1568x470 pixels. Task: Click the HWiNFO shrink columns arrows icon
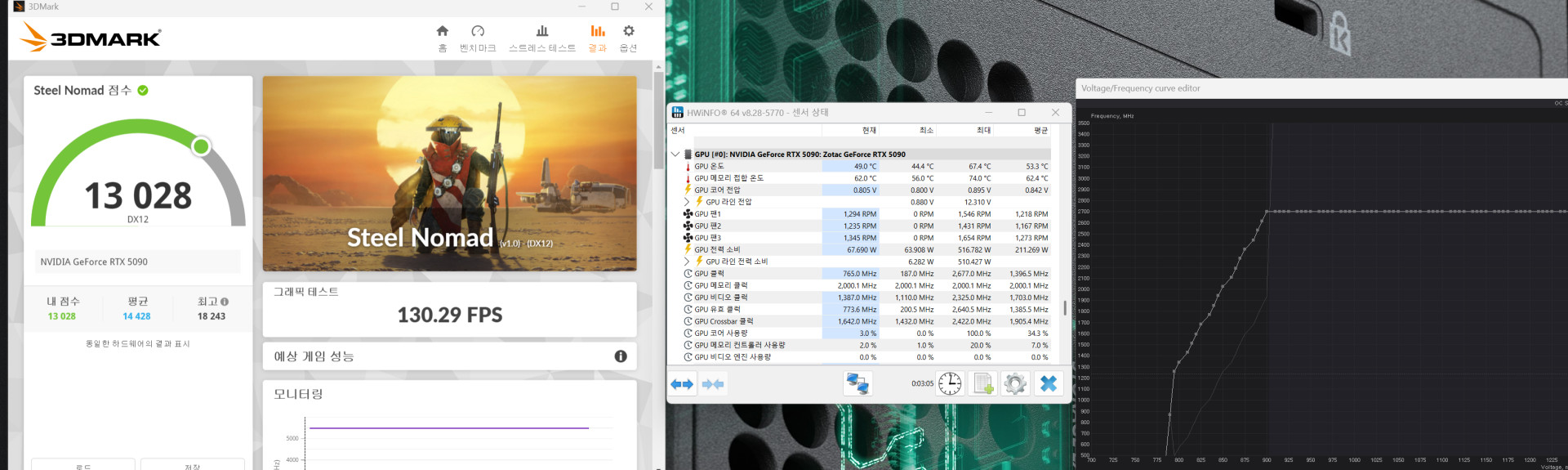(x=713, y=384)
